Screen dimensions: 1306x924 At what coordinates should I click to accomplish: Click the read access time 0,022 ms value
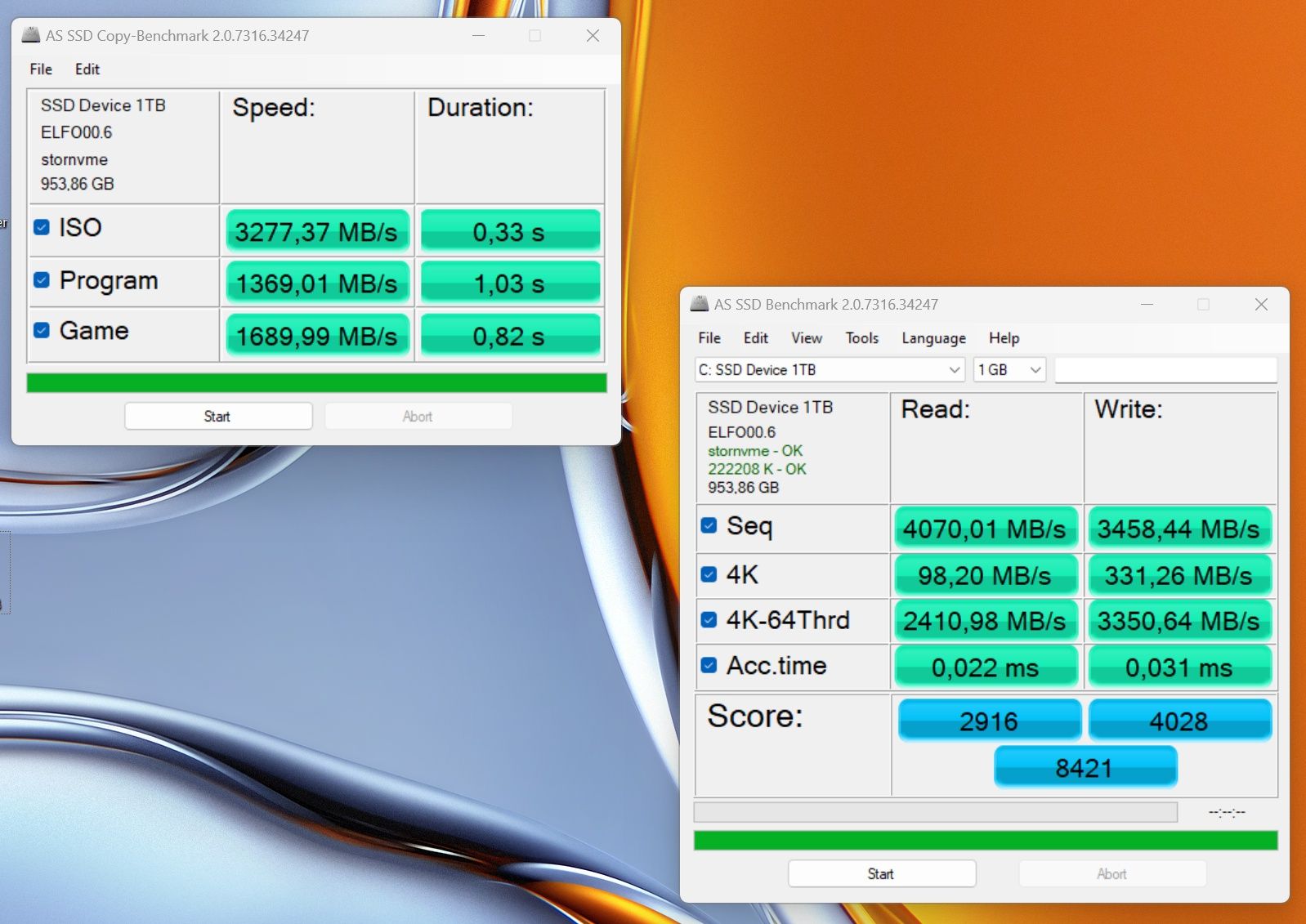click(x=986, y=667)
